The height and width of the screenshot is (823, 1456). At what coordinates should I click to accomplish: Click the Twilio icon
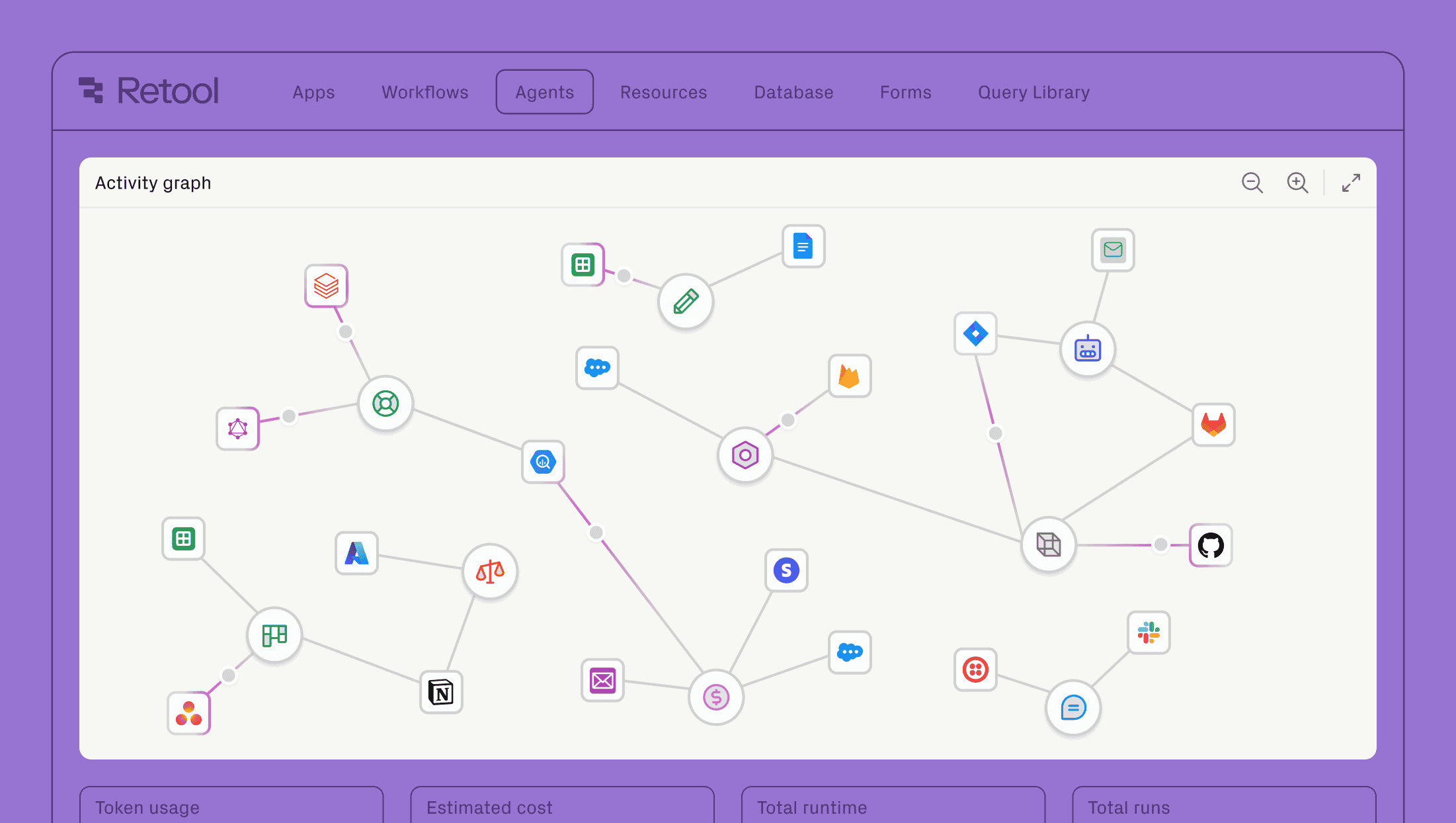tap(975, 670)
